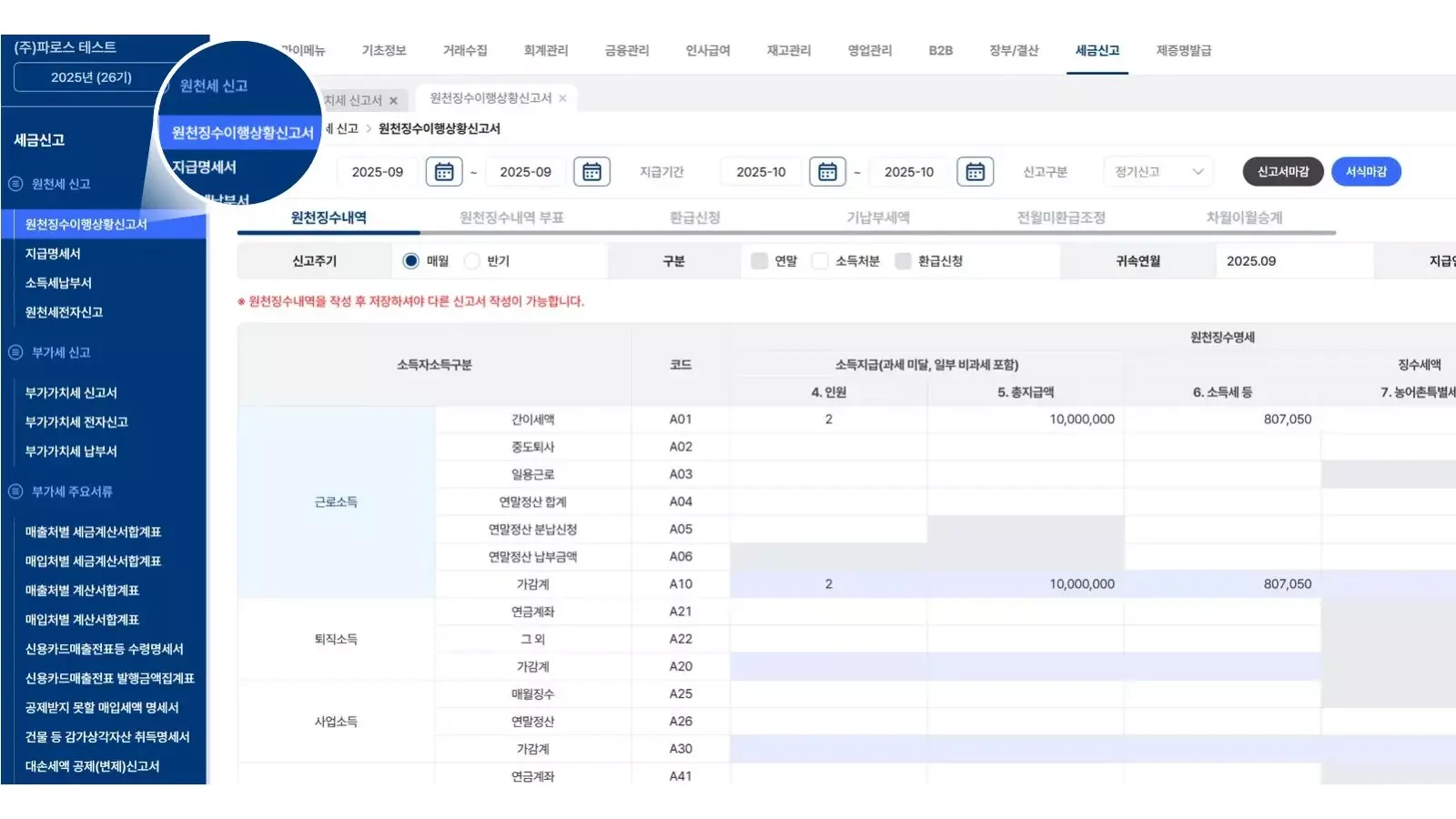Collapse the 원천세 신고 sidebar section
Image resolution: width=1456 pixels, height=819 pixels.
[15, 184]
